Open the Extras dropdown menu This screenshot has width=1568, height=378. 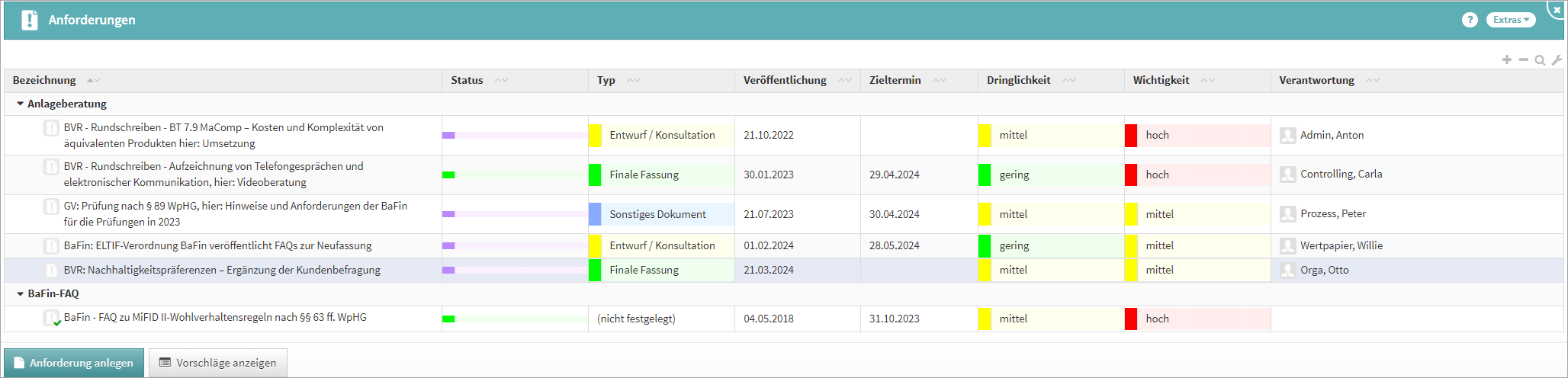pos(1511,20)
